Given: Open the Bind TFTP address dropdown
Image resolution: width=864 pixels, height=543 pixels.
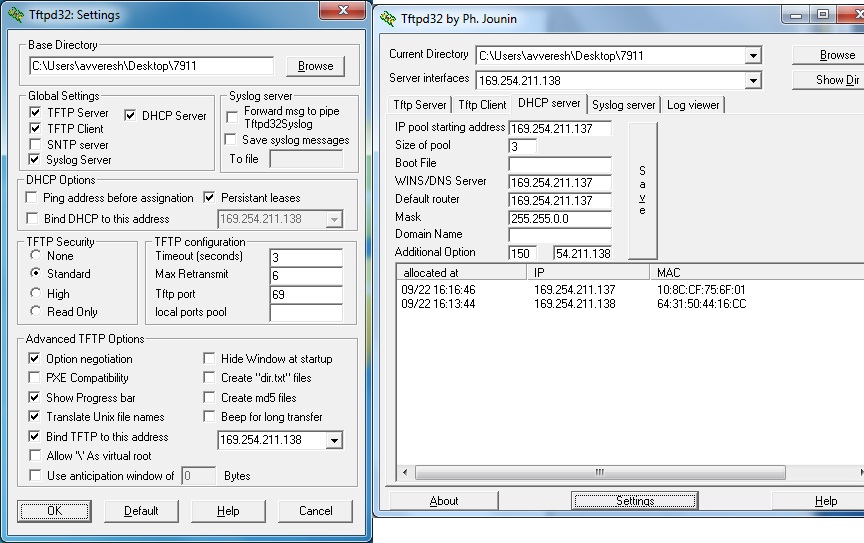Looking at the screenshot, I should click(x=334, y=440).
